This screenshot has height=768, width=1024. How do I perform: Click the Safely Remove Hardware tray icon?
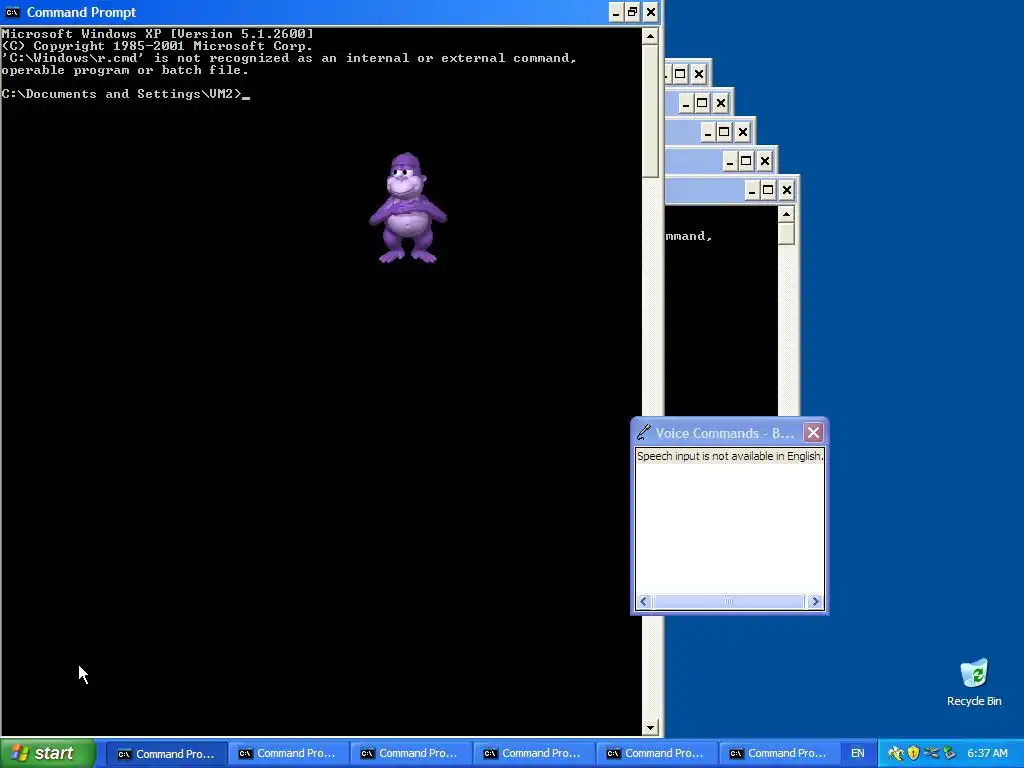(x=949, y=753)
